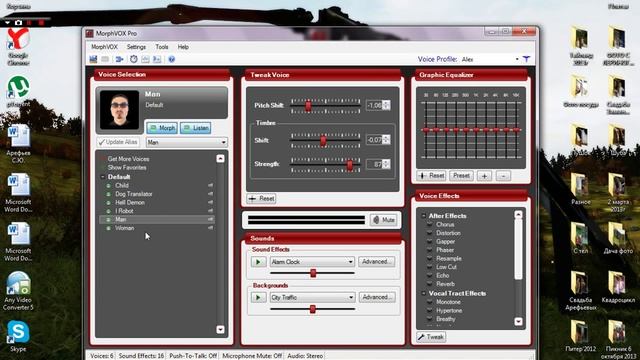
Task: Toggle the Morph button on
Action: pos(162,128)
